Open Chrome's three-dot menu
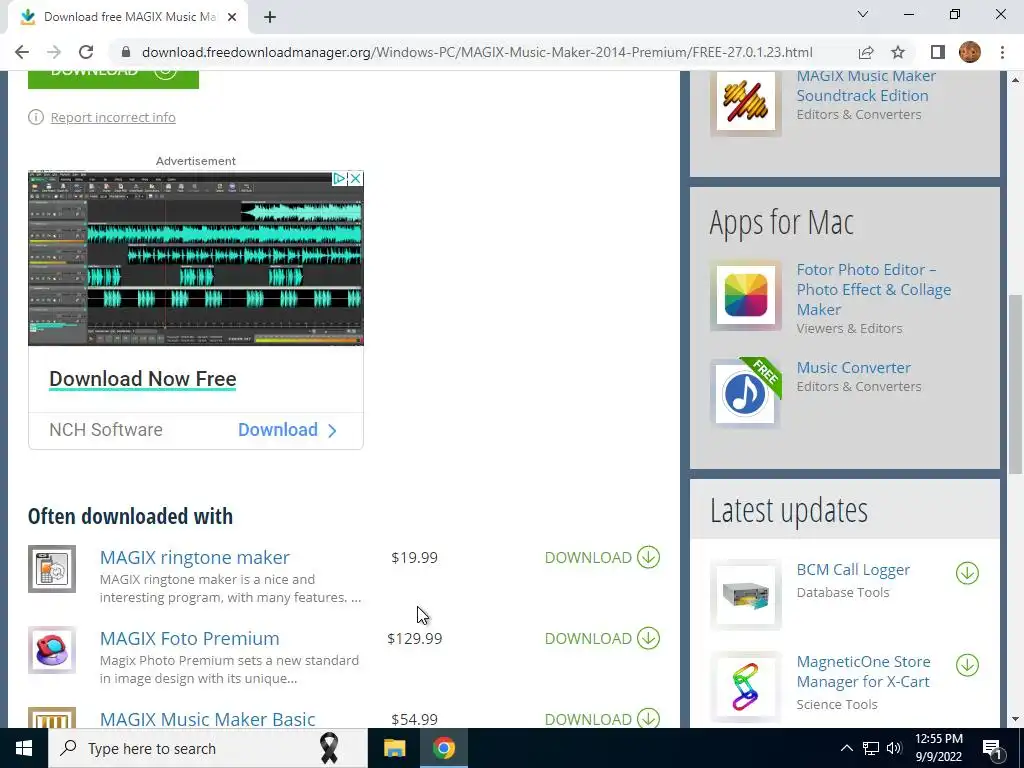Image resolution: width=1024 pixels, height=768 pixels. (x=1002, y=52)
